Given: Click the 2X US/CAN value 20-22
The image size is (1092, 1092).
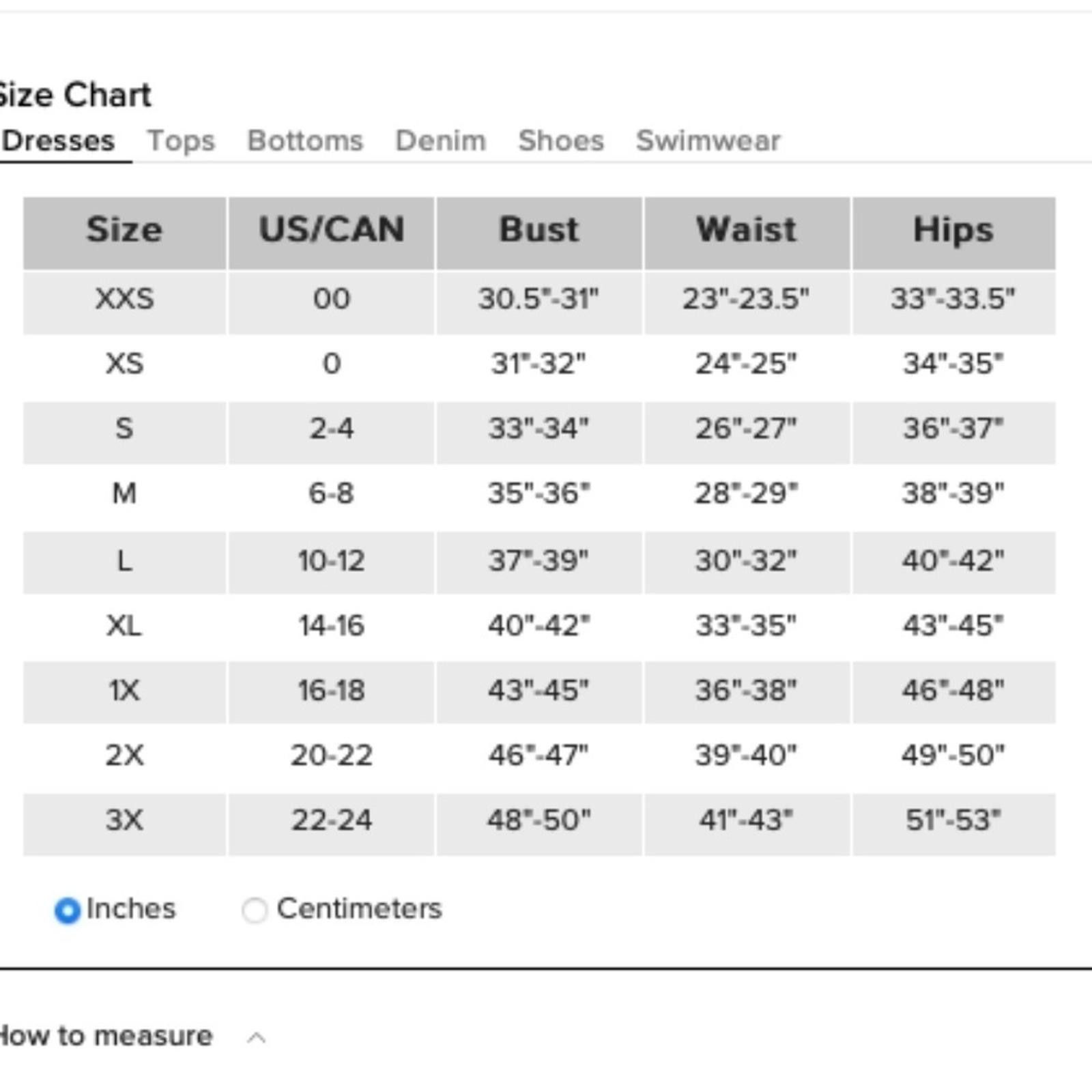Looking at the screenshot, I should (x=332, y=755).
